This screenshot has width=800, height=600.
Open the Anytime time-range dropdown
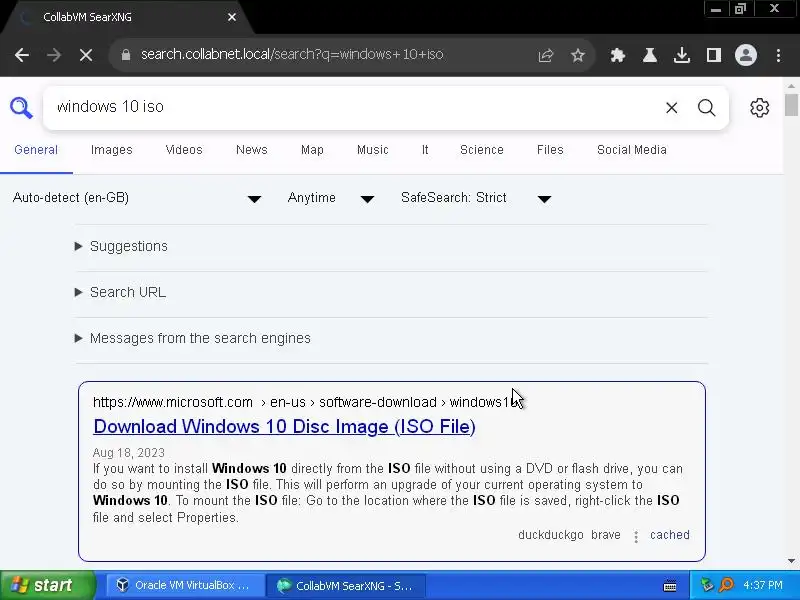331,198
